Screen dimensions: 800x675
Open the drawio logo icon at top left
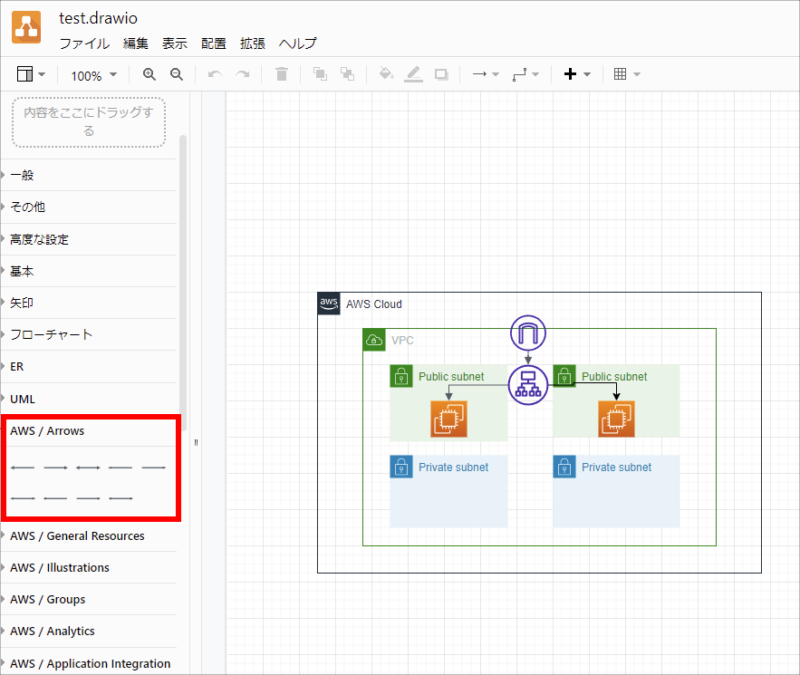pos(25,27)
